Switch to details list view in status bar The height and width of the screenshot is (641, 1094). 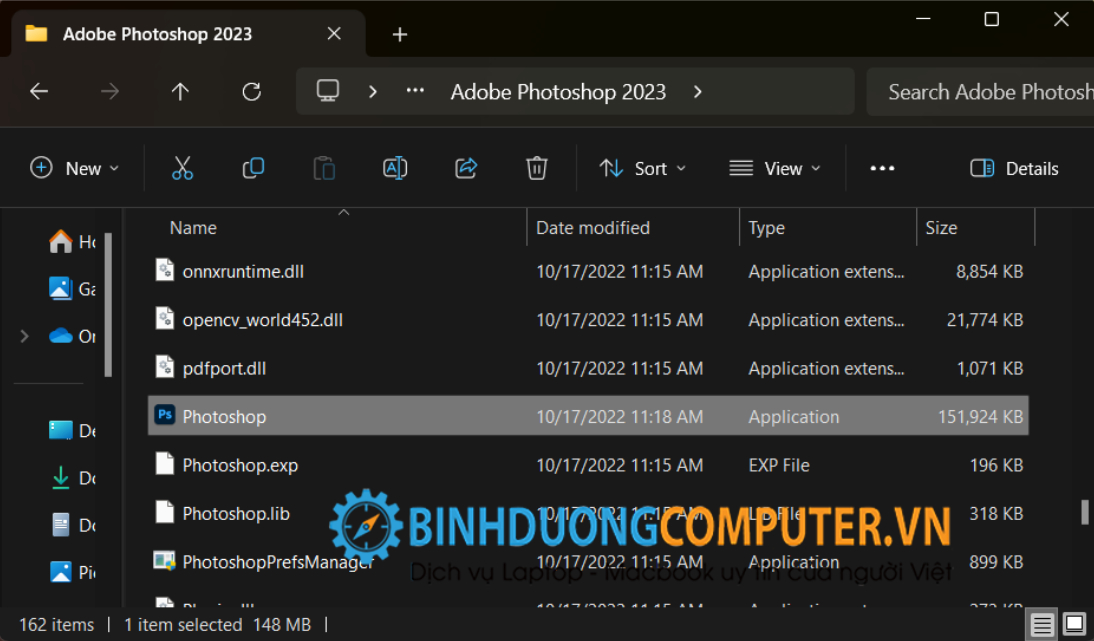(1042, 624)
